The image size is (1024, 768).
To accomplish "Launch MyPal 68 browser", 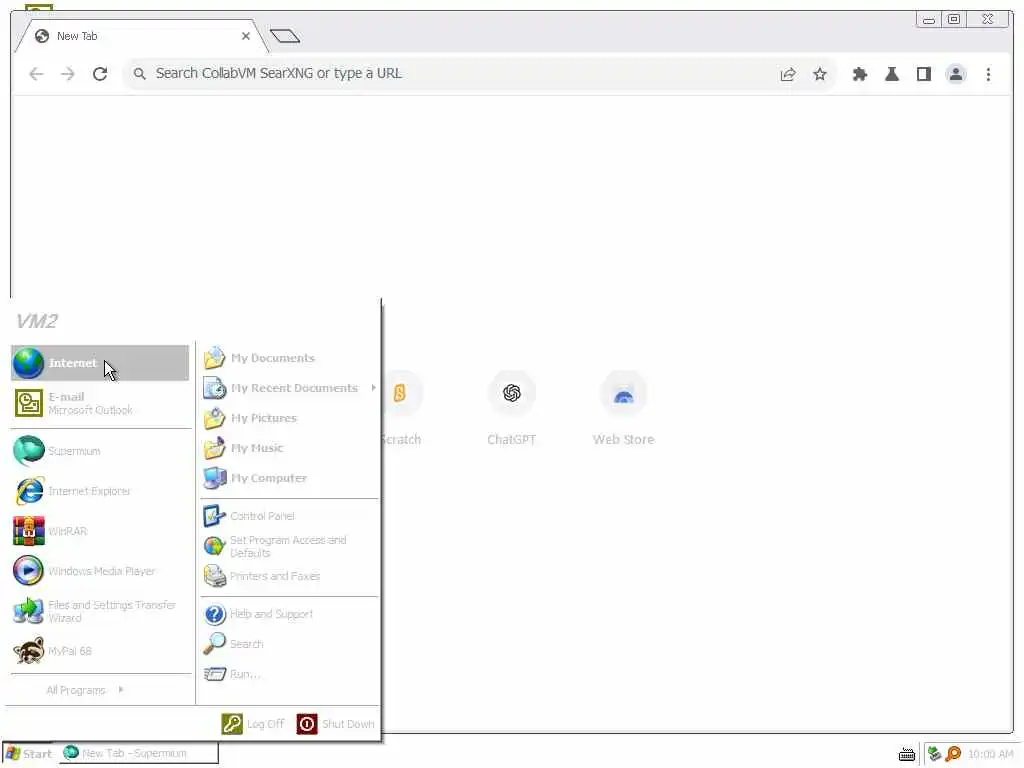I will [x=100, y=651].
